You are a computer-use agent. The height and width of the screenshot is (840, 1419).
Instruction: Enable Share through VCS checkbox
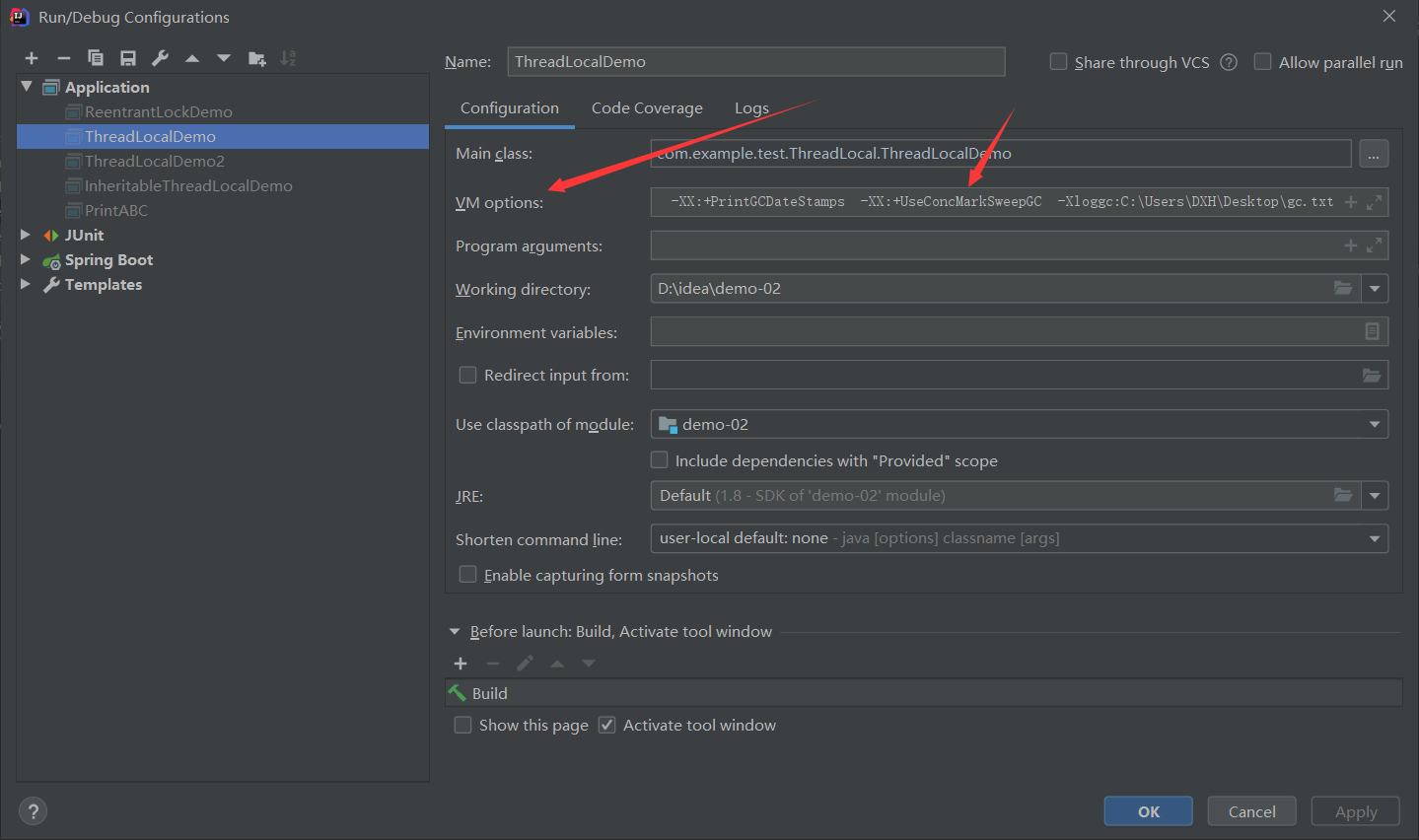click(x=1059, y=62)
